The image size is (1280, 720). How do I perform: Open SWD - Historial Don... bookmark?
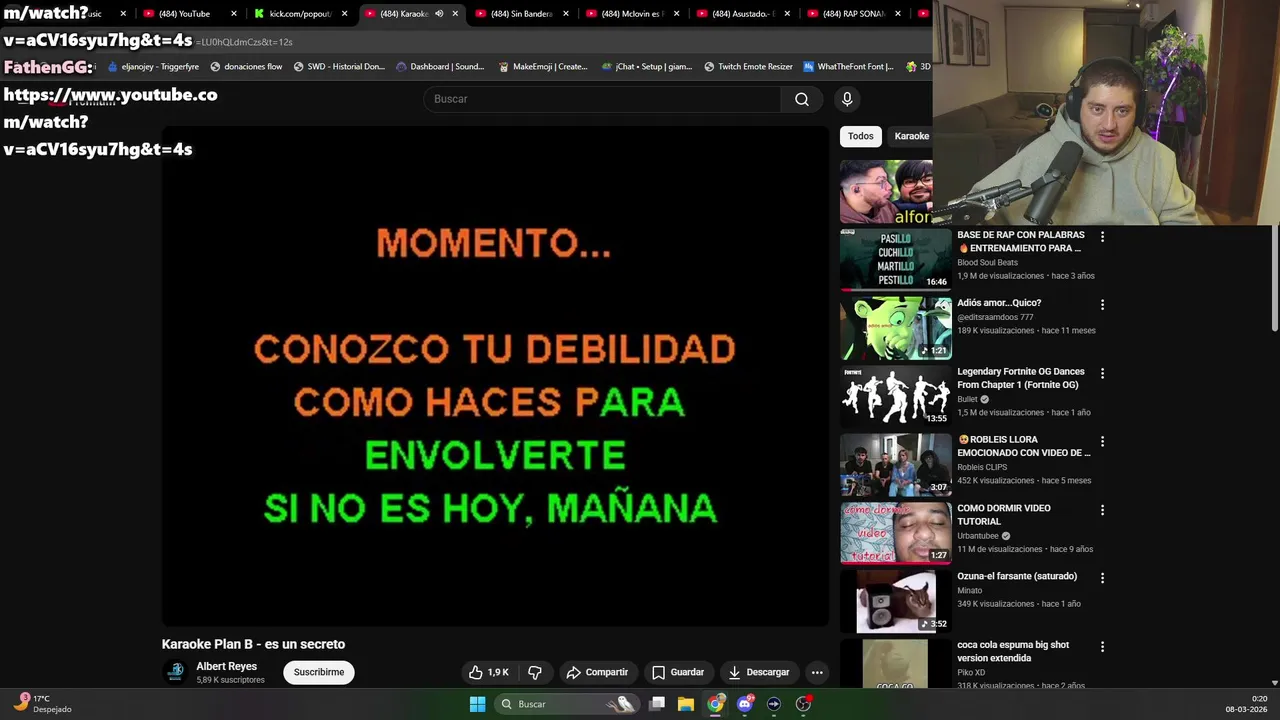339,67
